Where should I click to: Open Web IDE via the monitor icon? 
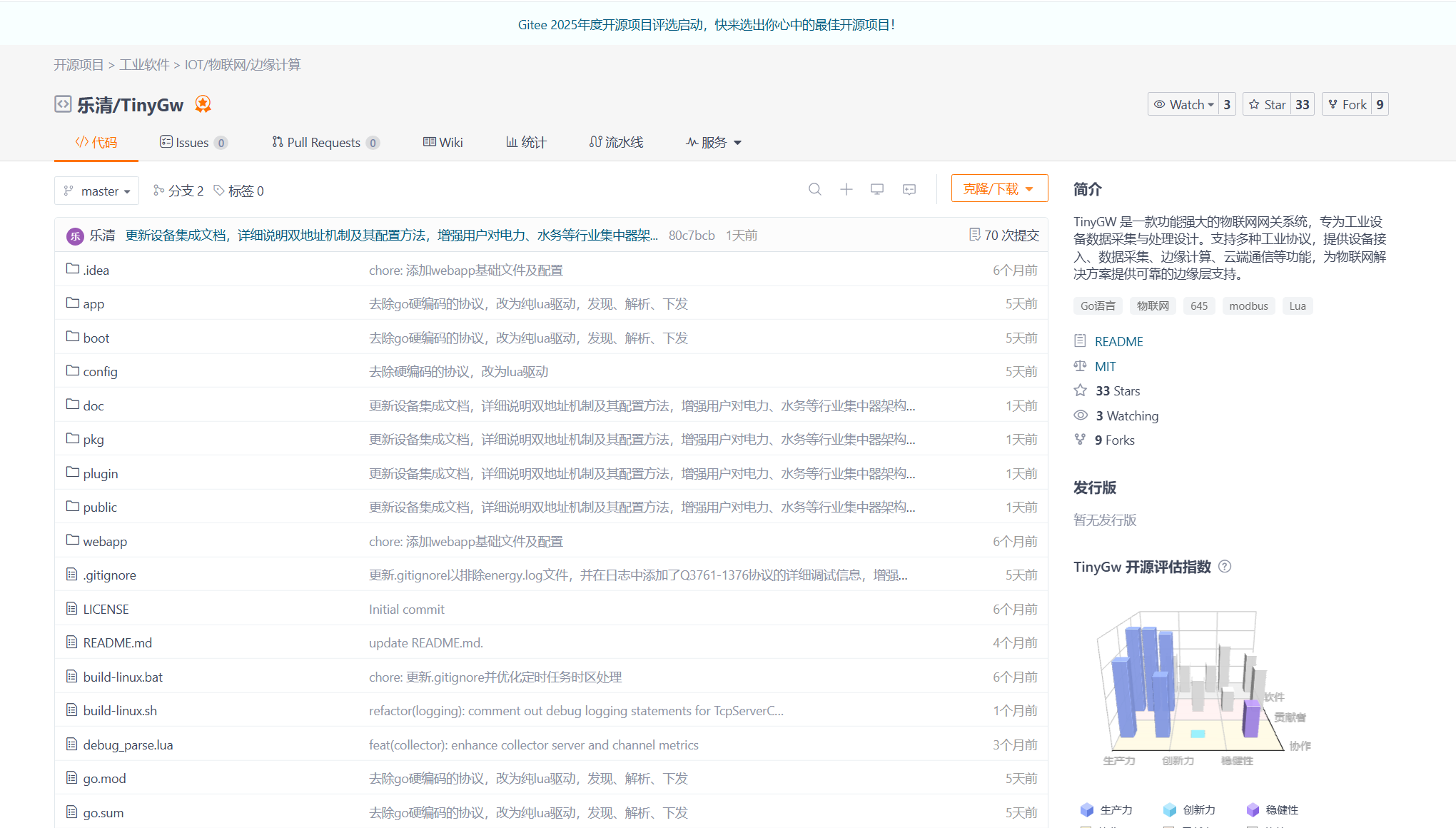[x=877, y=189]
